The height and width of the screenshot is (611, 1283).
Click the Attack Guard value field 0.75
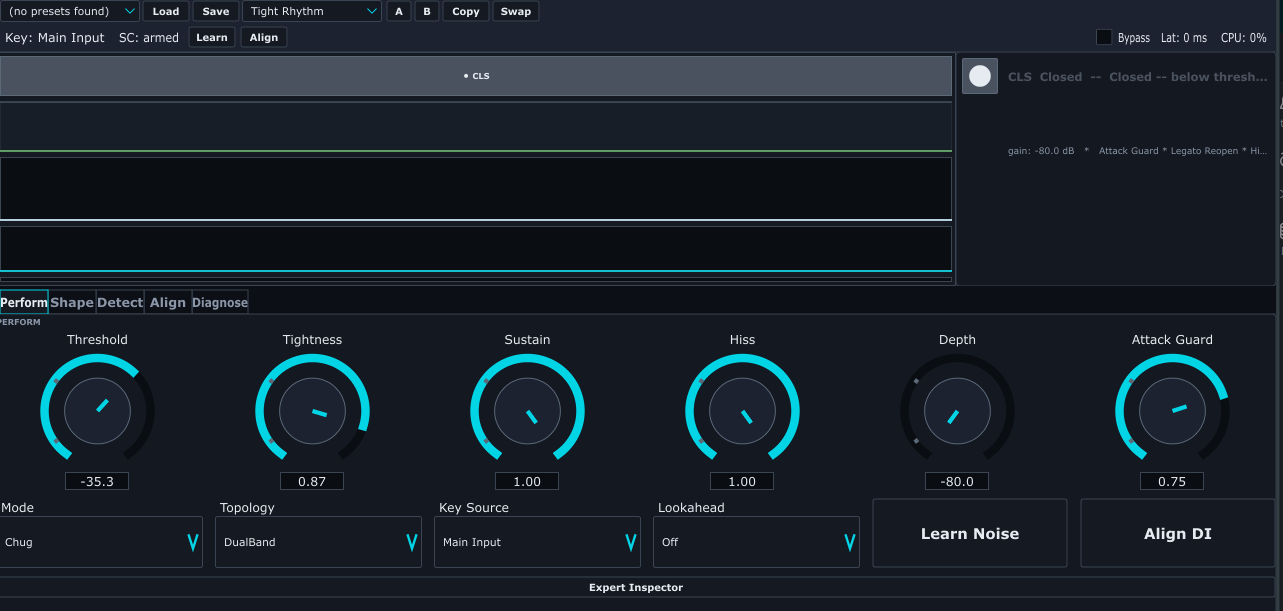click(x=1172, y=481)
